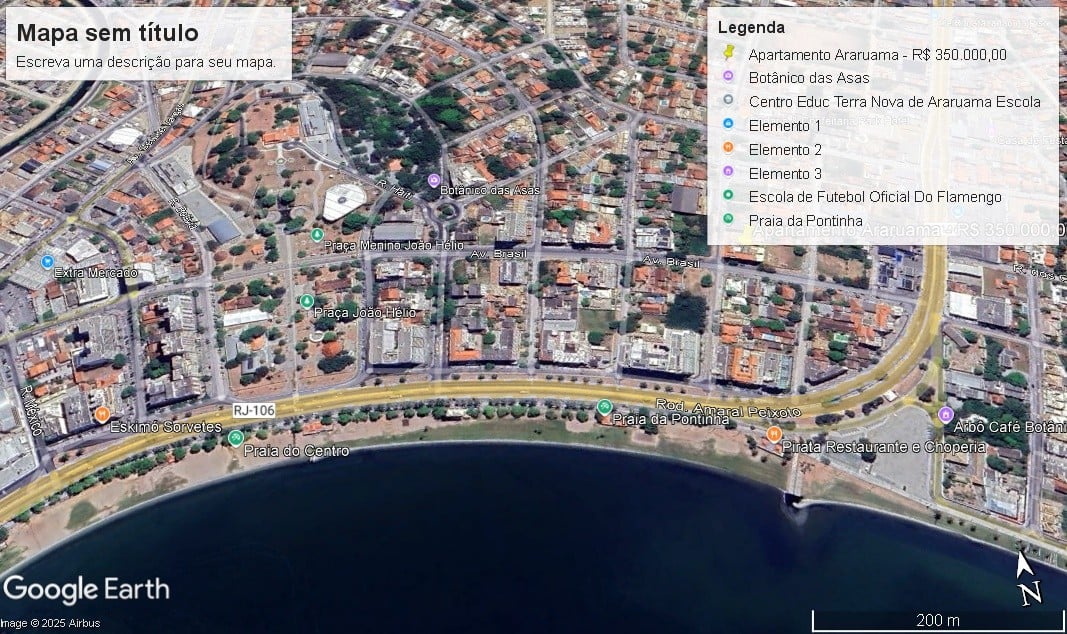
Task: Select the Pirata Restaurante e Choperia marker
Action: [x=773, y=433]
